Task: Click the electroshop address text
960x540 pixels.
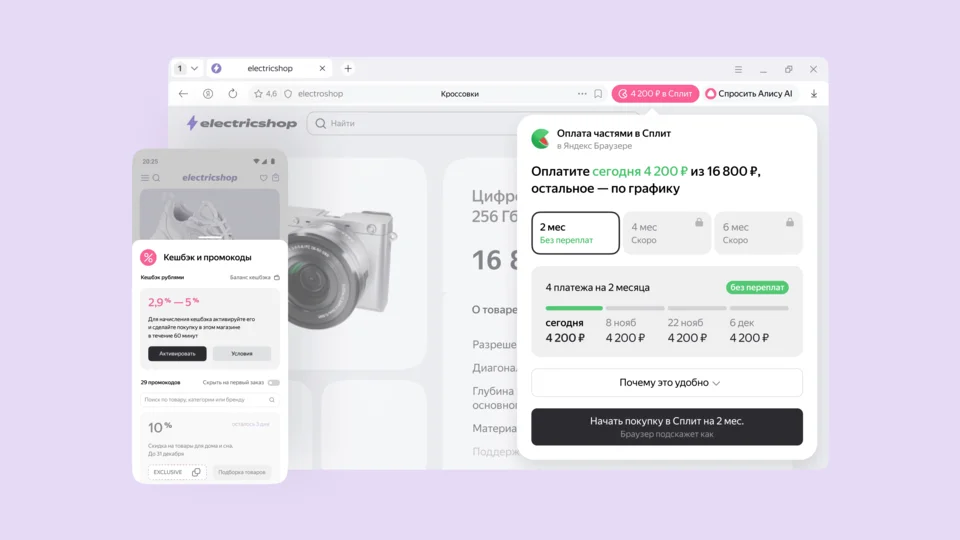Action: (320, 94)
